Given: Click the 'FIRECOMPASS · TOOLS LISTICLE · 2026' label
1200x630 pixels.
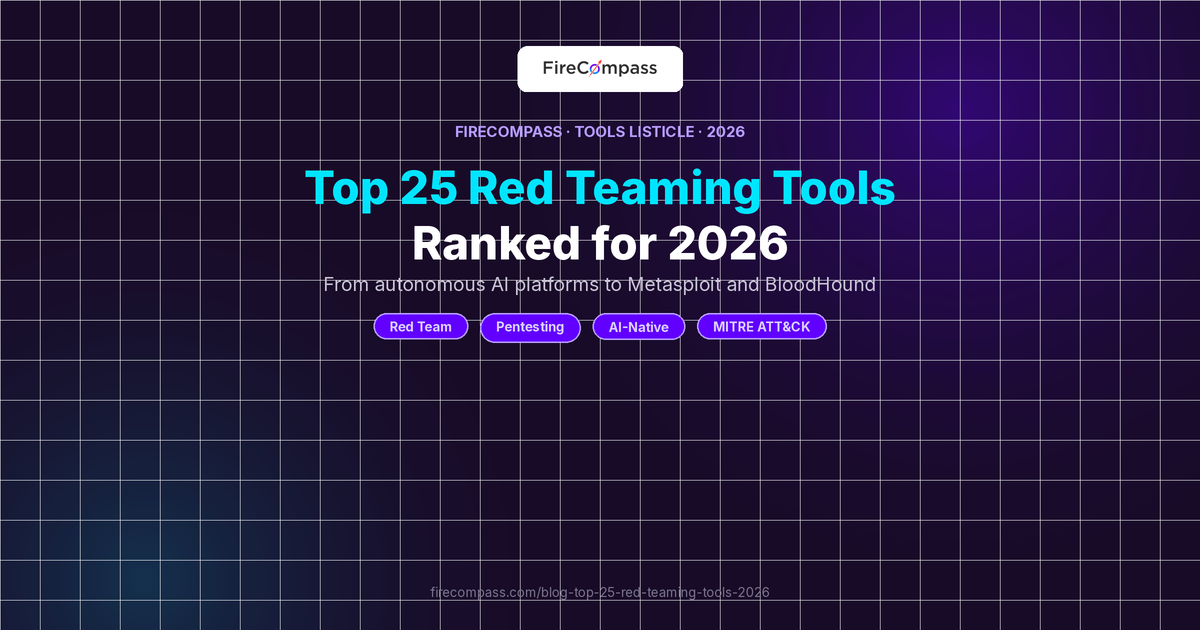Looking at the screenshot, I should 600,131.
